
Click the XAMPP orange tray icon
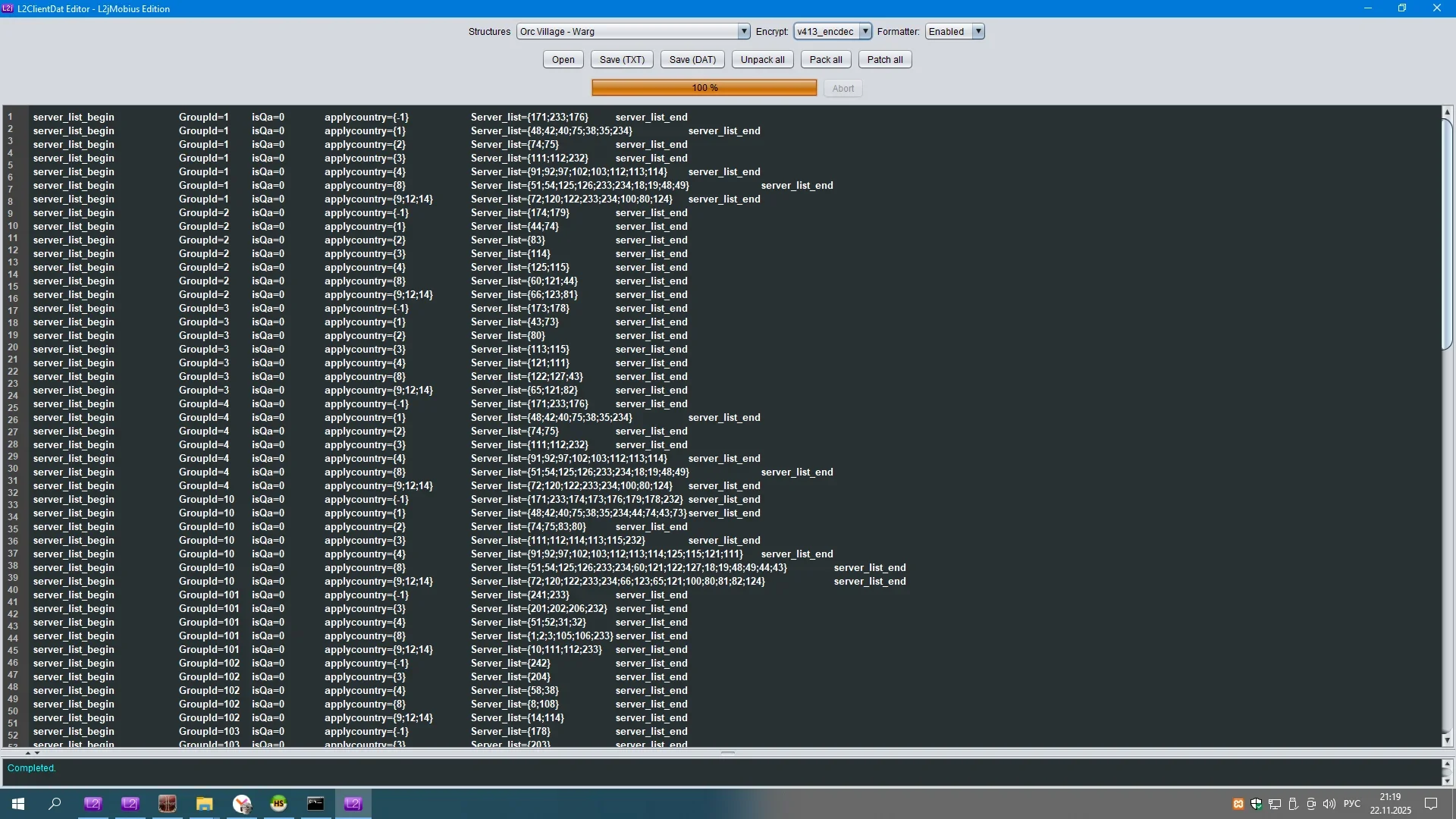(x=1238, y=804)
